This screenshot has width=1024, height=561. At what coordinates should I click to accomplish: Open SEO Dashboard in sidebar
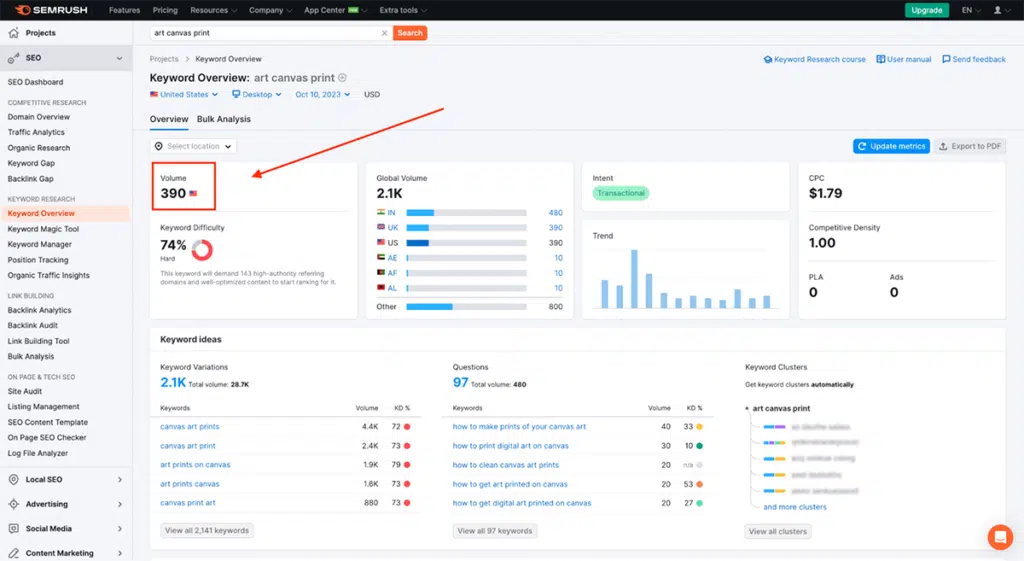pyautogui.click(x=35, y=82)
